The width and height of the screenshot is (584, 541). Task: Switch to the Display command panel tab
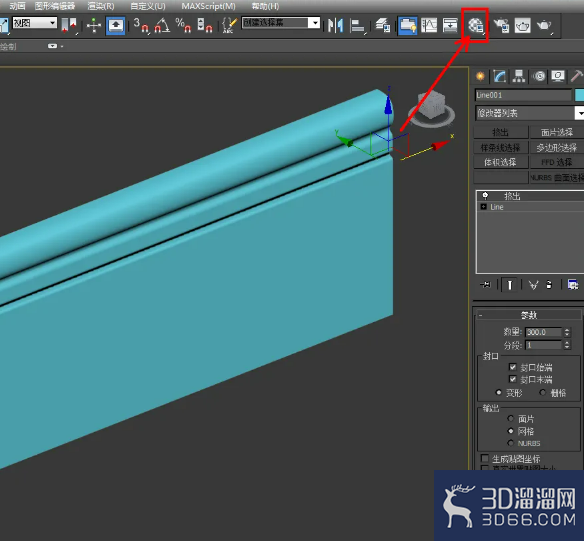tap(558, 76)
